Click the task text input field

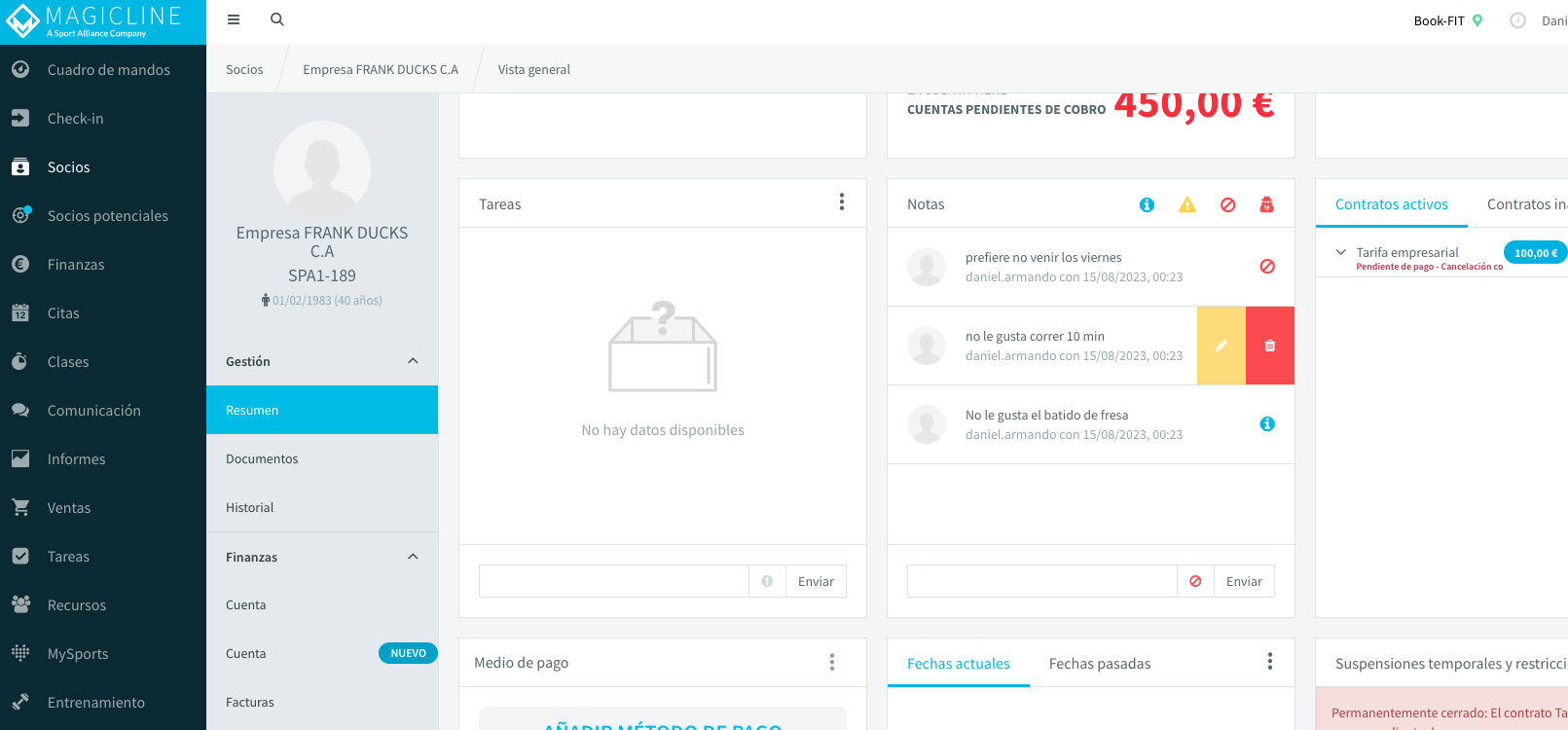pos(614,581)
